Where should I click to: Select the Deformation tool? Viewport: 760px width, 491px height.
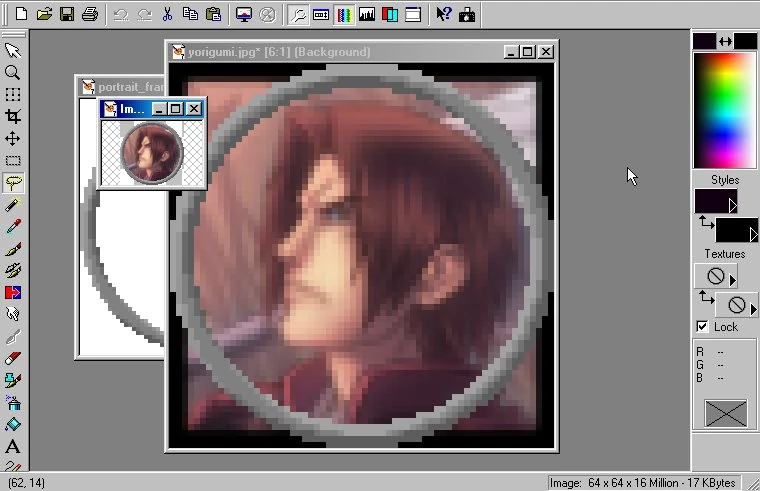pyautogui.click(x=13, y=94)
